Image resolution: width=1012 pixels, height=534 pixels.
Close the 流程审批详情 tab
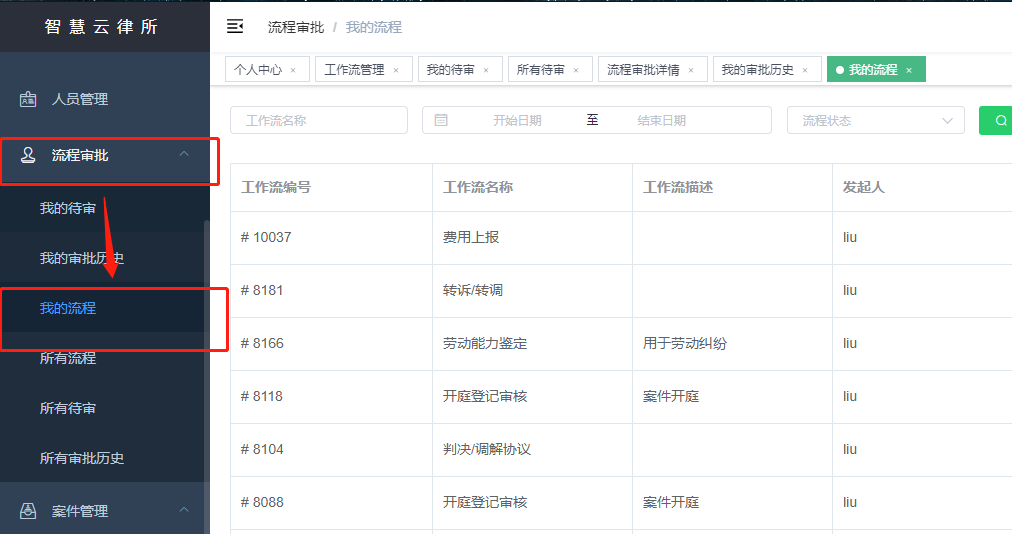click(x=691, y=70)
